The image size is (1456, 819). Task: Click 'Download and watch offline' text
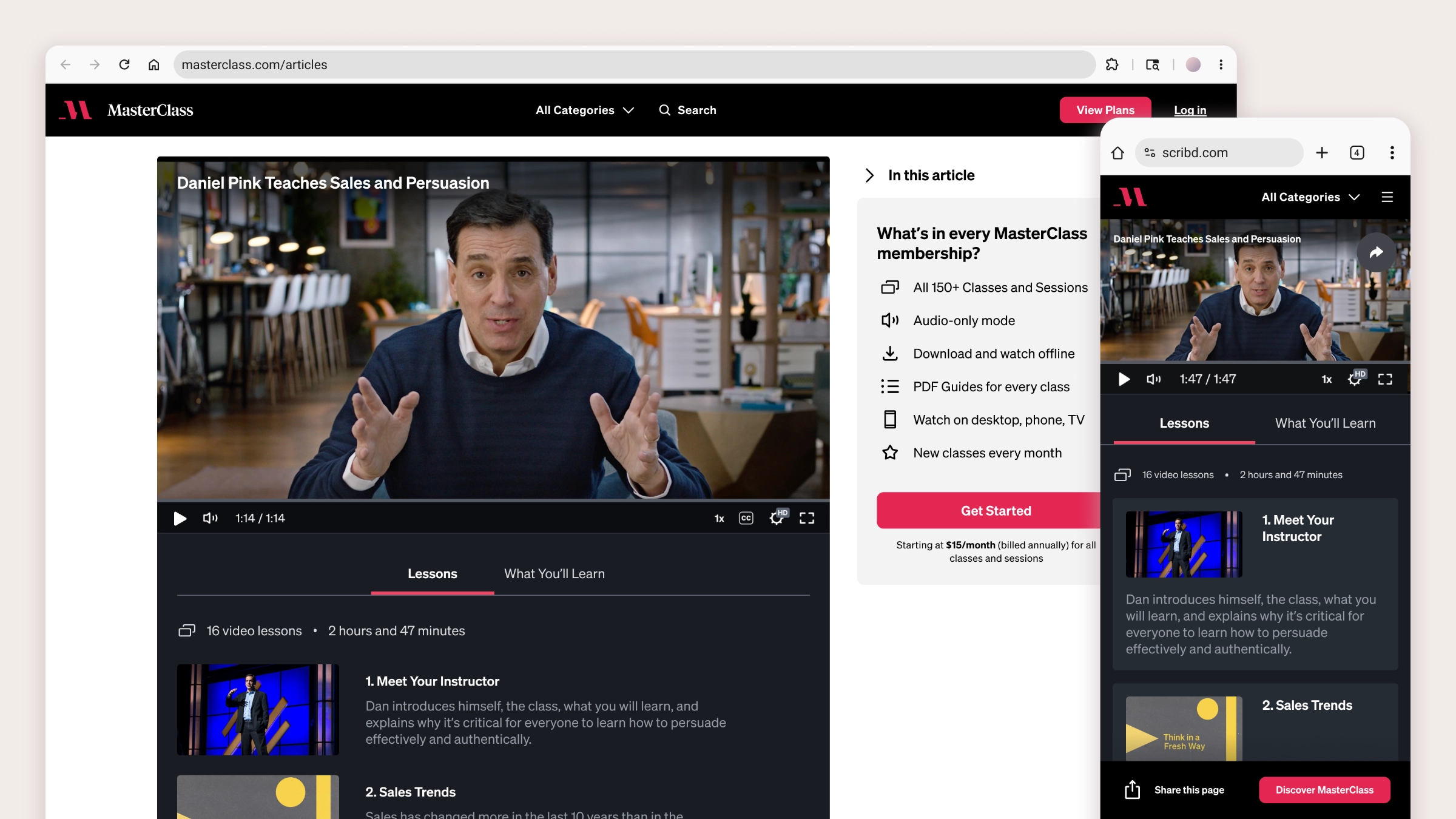994,354
